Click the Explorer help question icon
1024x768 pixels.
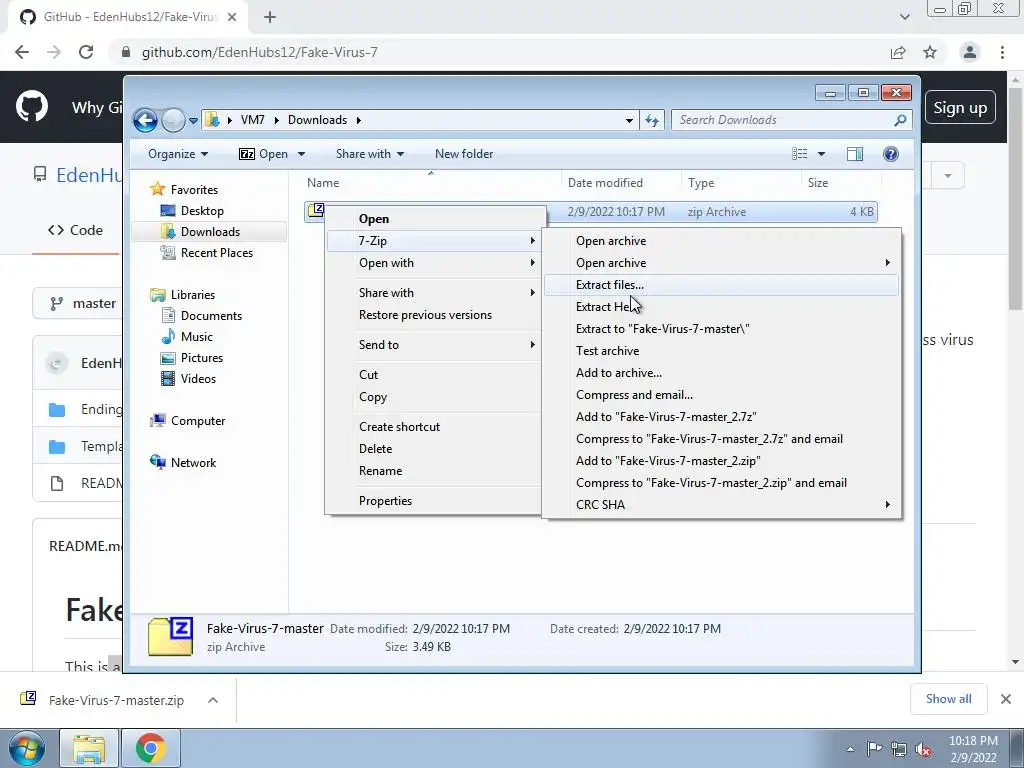[x=890, y=154]
